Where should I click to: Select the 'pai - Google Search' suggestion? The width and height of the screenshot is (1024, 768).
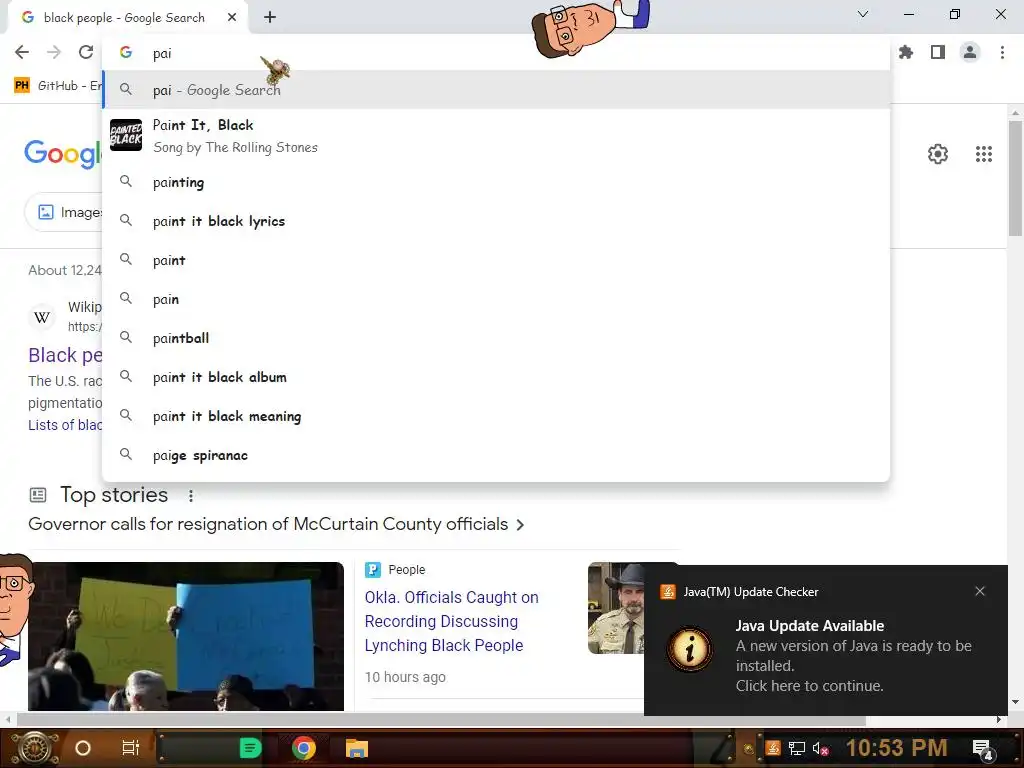click(x=496, y=90)
